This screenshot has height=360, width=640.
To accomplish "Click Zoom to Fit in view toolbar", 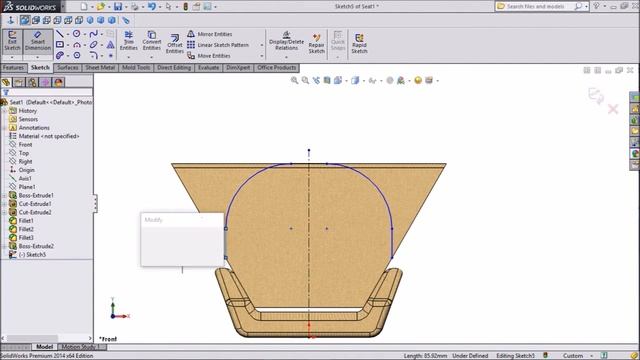I will [x=294, y=80].
